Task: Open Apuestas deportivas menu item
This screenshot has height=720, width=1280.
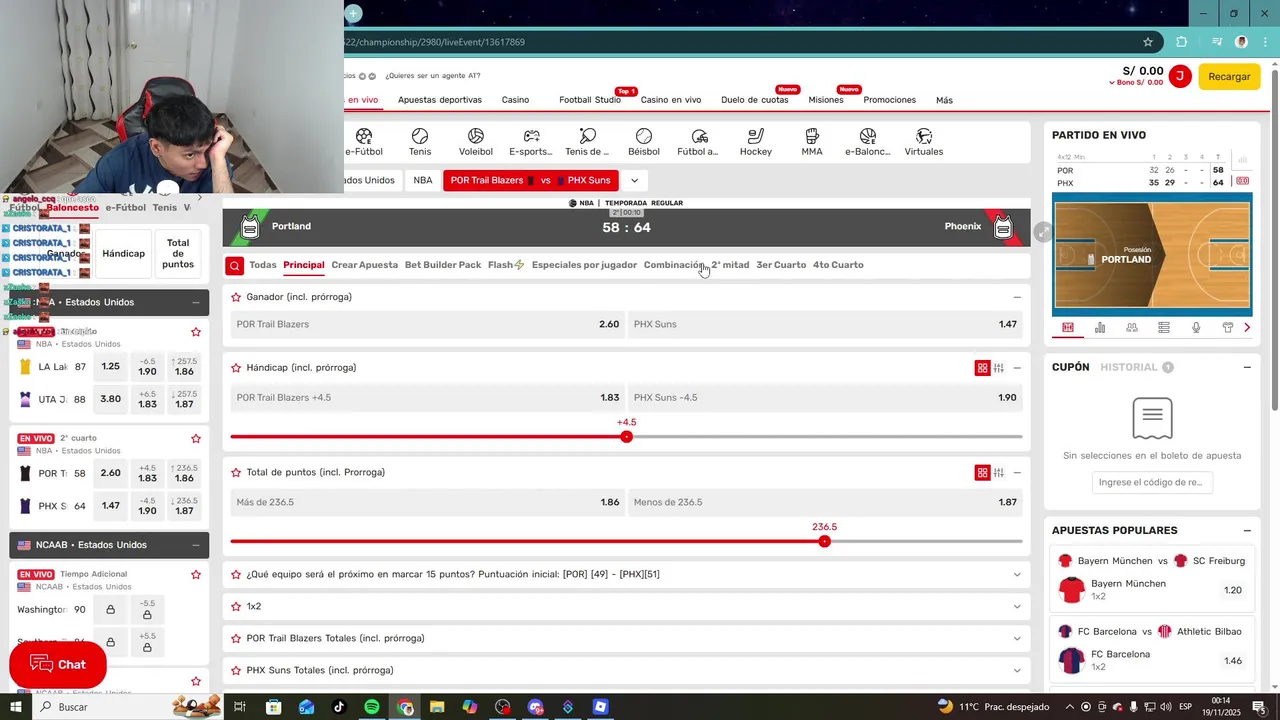Action: click(x=440, y=100)
